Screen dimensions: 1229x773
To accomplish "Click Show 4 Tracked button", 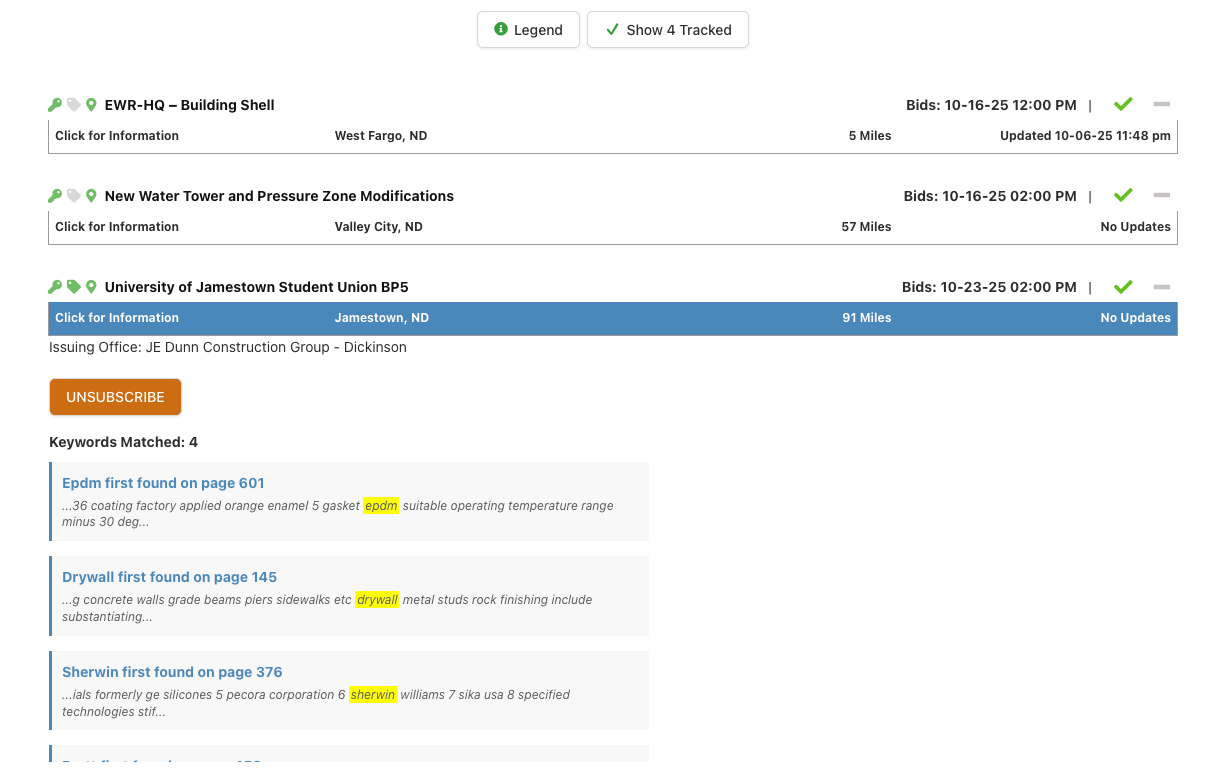I will [x=667, y=30].
